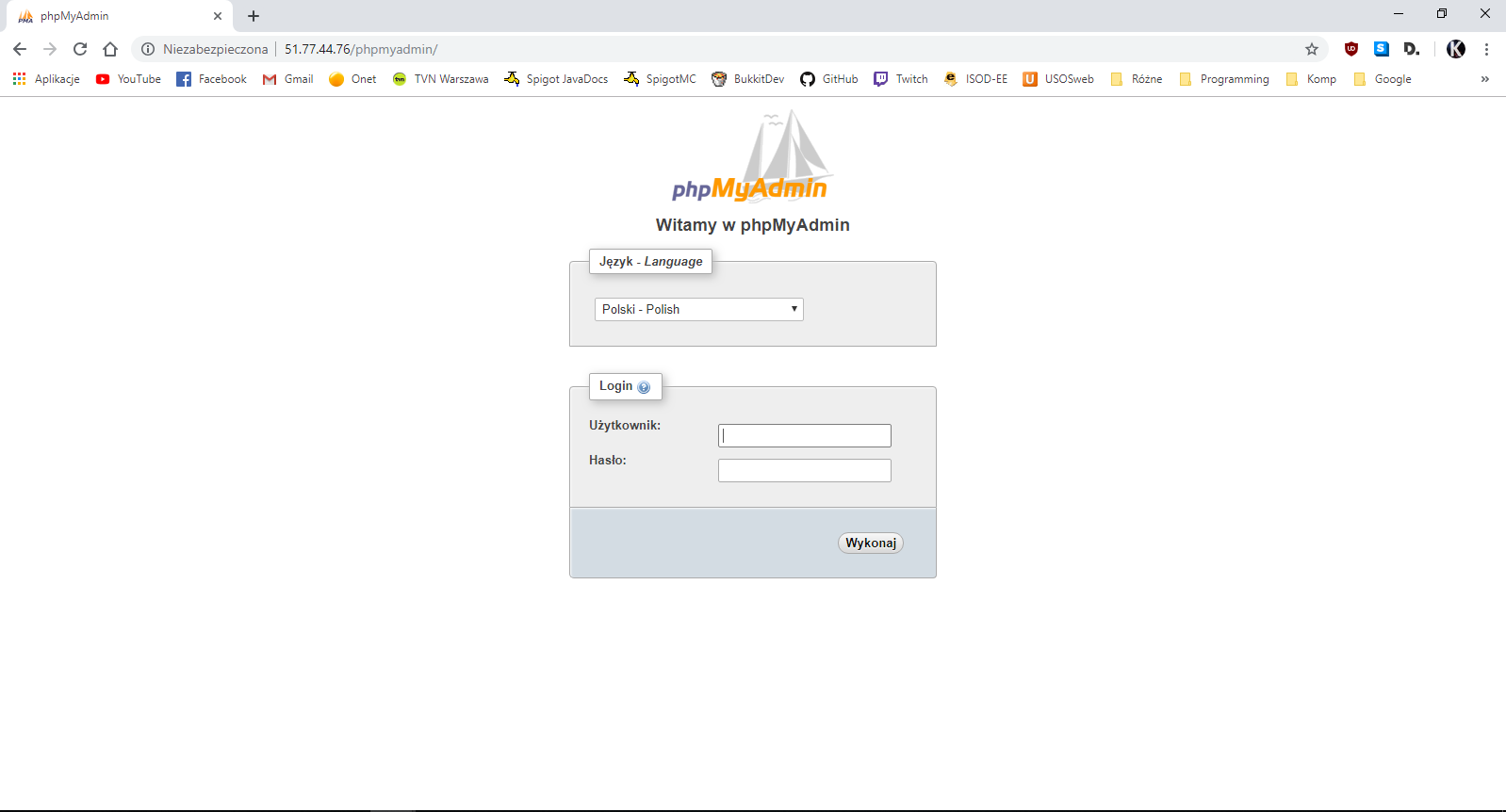Open the user profile avatar icon

(1455, 49)
